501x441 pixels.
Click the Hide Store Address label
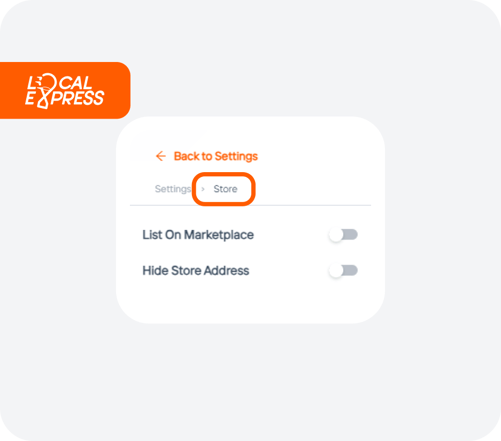pos(196,271)
